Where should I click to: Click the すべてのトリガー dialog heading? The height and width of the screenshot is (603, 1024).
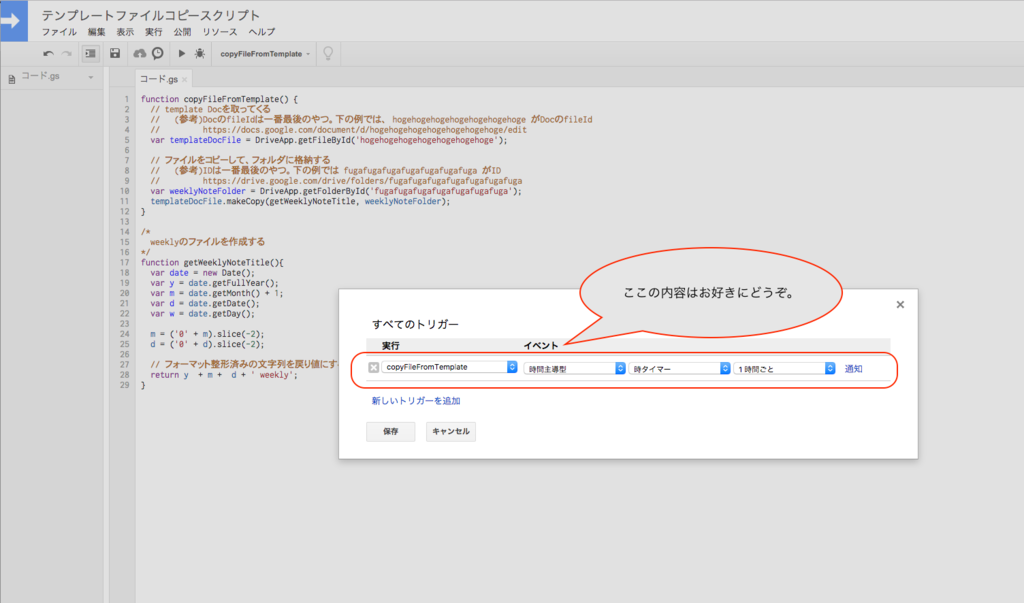415,324
